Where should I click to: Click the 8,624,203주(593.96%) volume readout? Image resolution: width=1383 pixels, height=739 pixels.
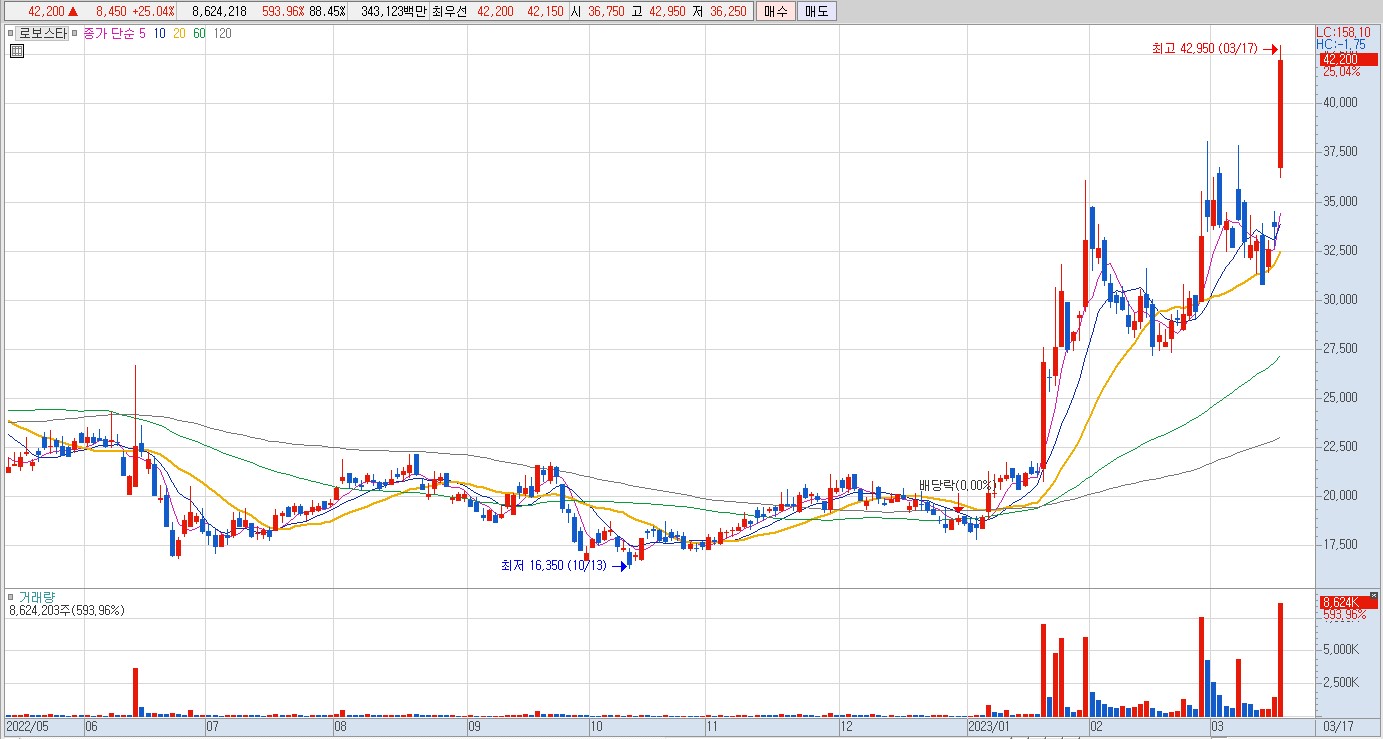coord(66,610)
